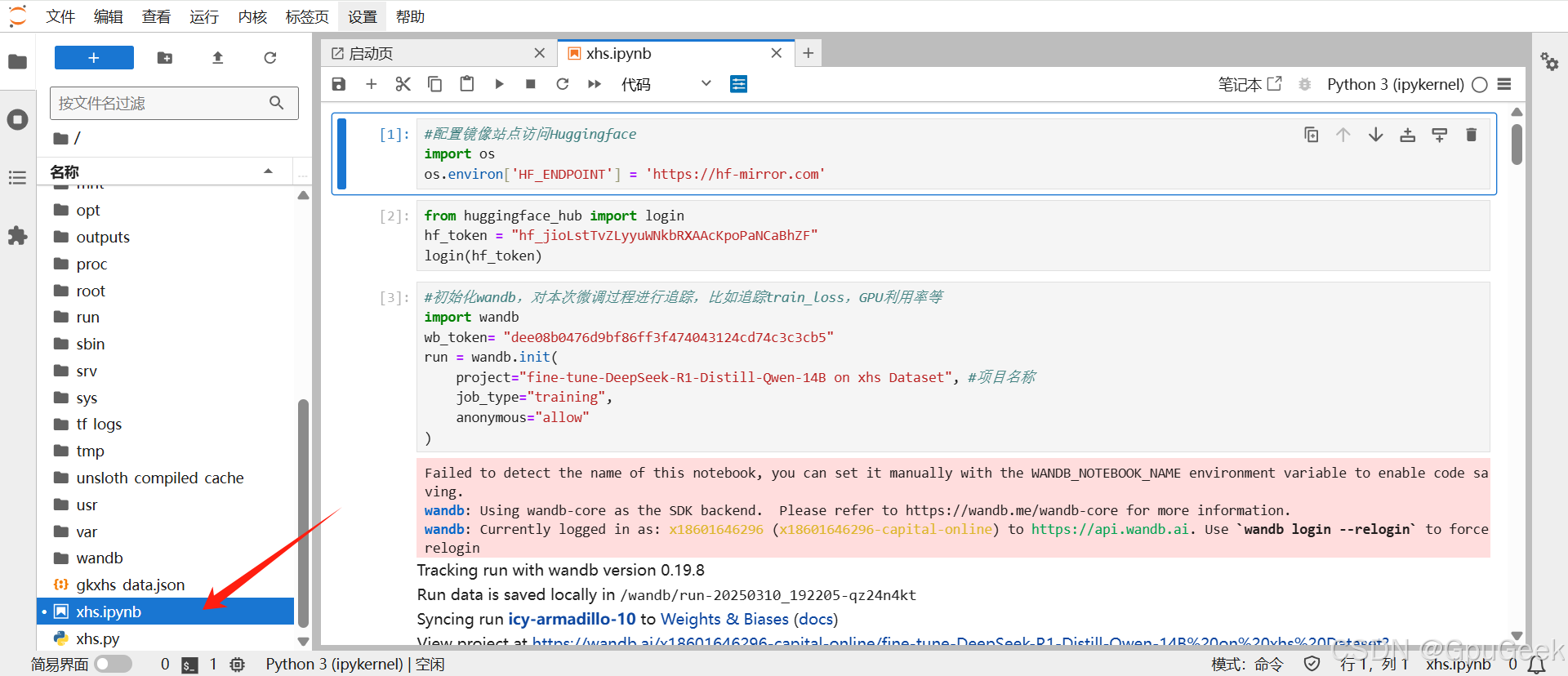The height and width of the screenshot is (676, 1568).
Task: Open the 运行 menu
Action: tap(204, 16)
